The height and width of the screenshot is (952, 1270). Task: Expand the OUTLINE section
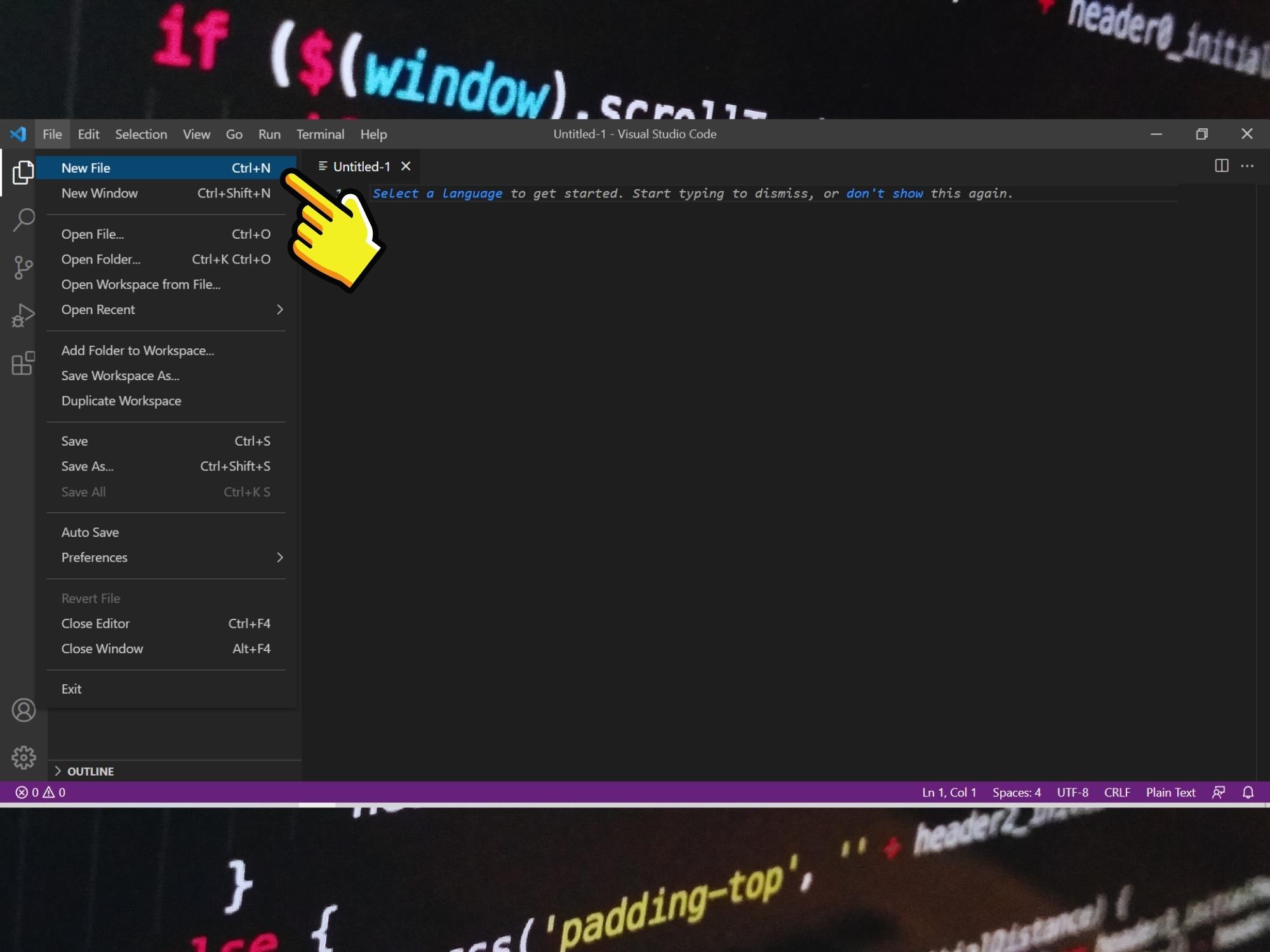pos(175,771)
